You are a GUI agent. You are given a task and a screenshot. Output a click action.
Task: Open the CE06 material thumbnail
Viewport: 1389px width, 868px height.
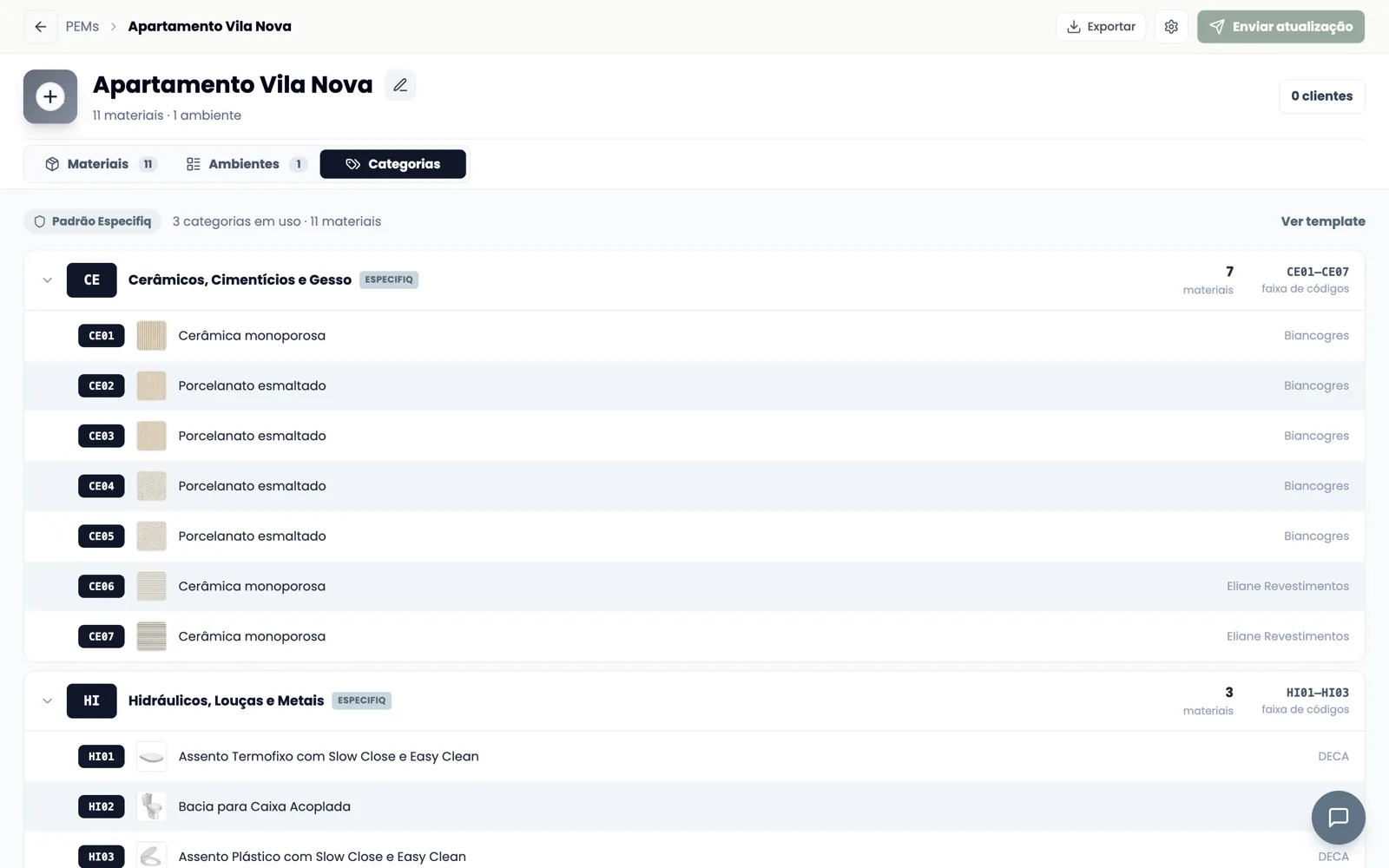pyautogui.click(x=151, y=587)
